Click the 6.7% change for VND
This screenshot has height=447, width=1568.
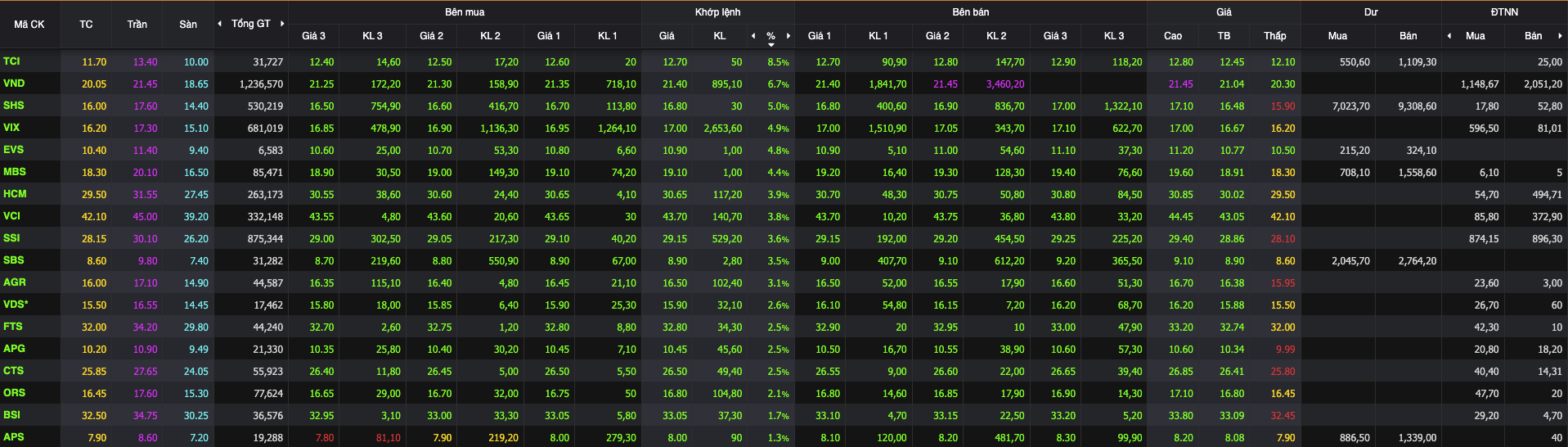[778, 84]
